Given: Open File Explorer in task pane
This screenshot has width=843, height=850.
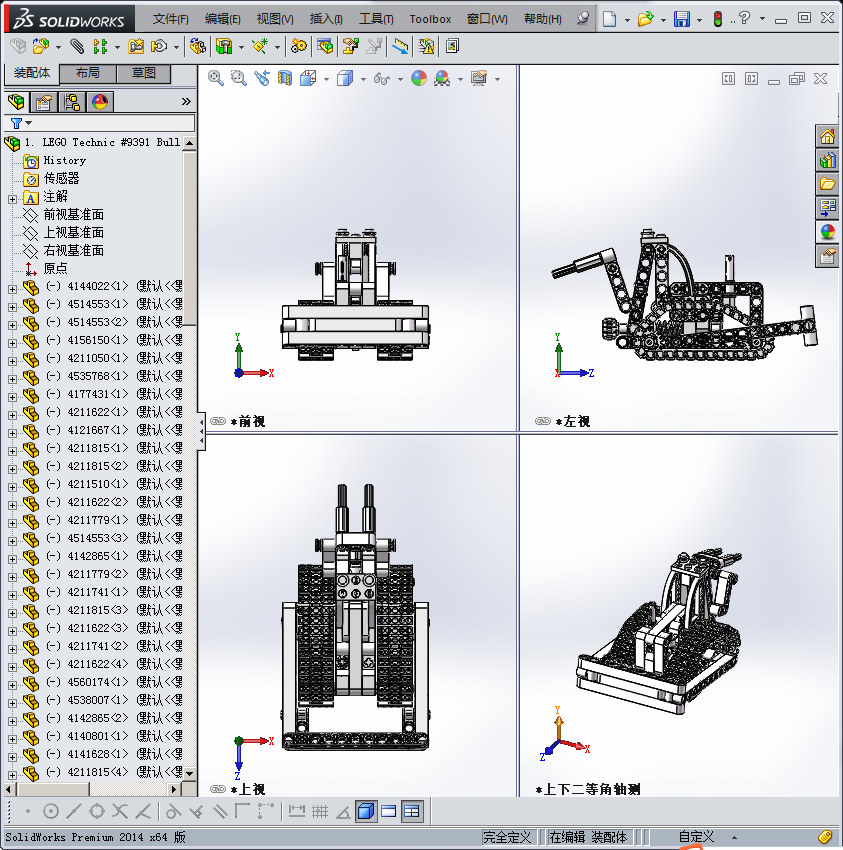Looking at the screenshot, I should coord(827,184).
